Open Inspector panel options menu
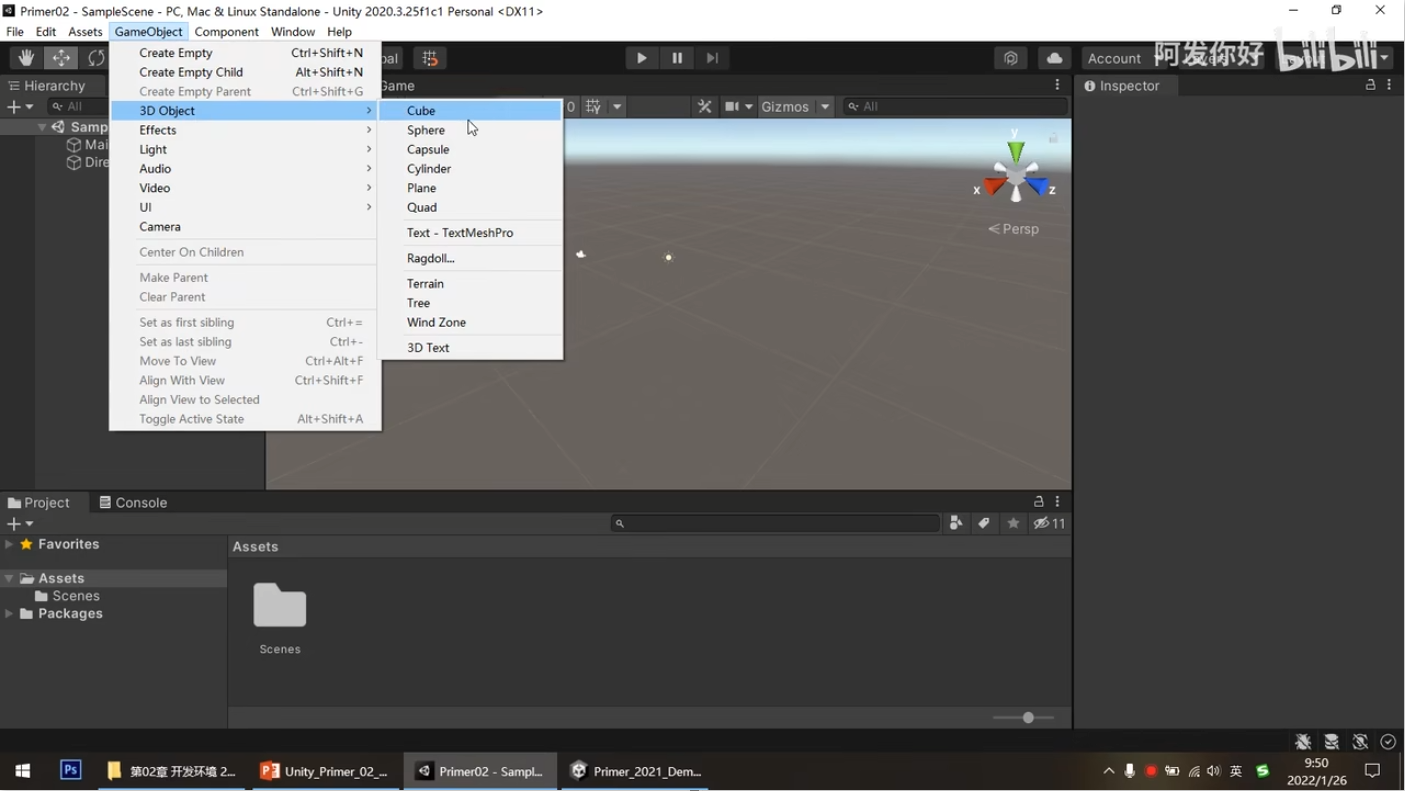The image size is (1405, 791). 1390,85
